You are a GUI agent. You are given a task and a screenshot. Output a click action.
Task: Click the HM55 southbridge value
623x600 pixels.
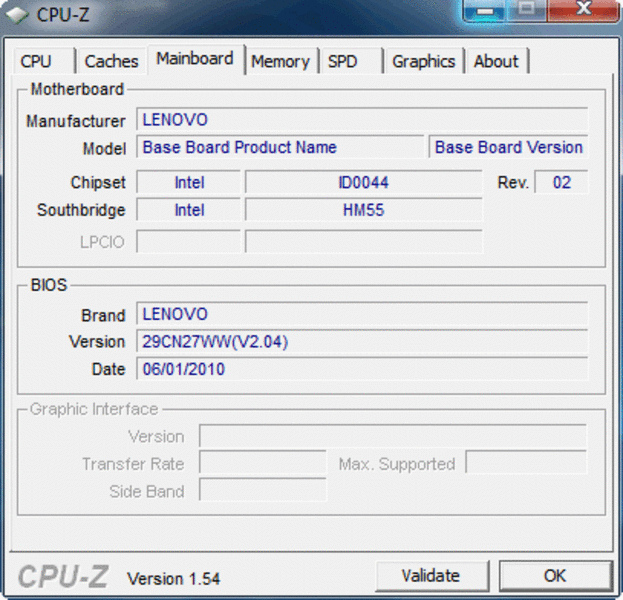[x=364, y=210]
